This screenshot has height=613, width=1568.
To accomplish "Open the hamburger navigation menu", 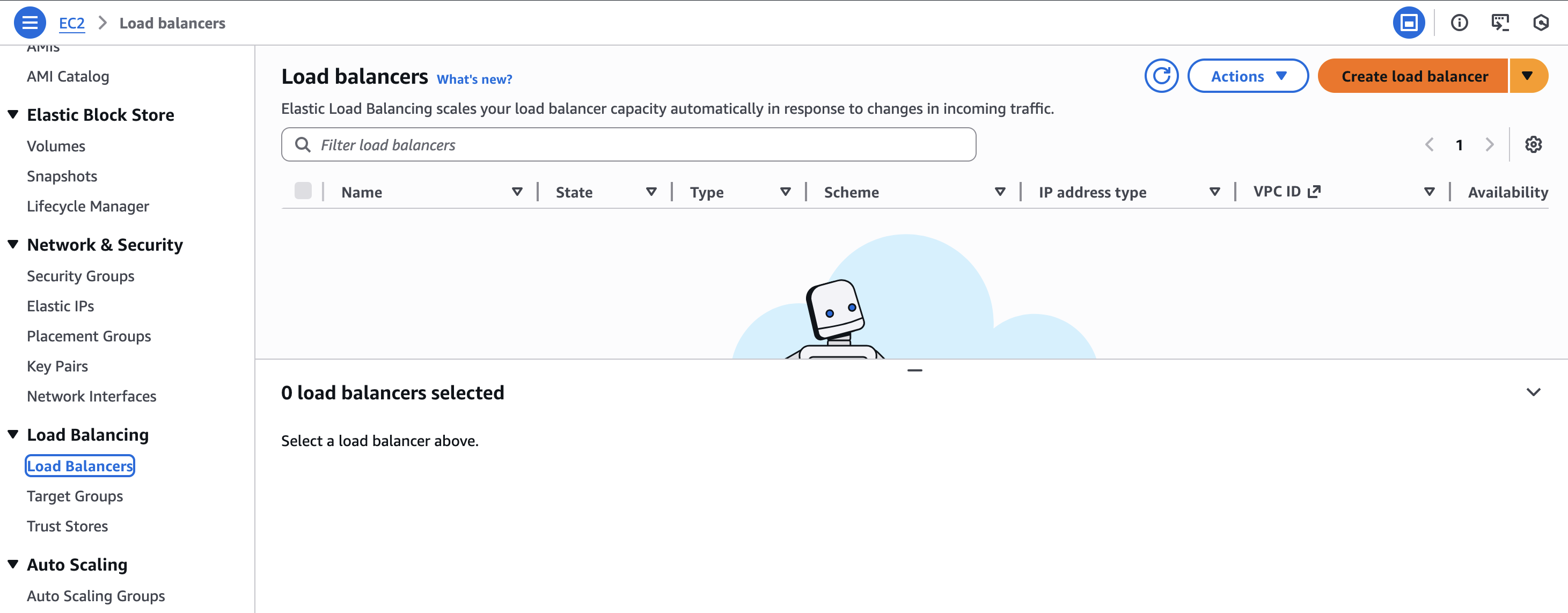I will [29, 23].
